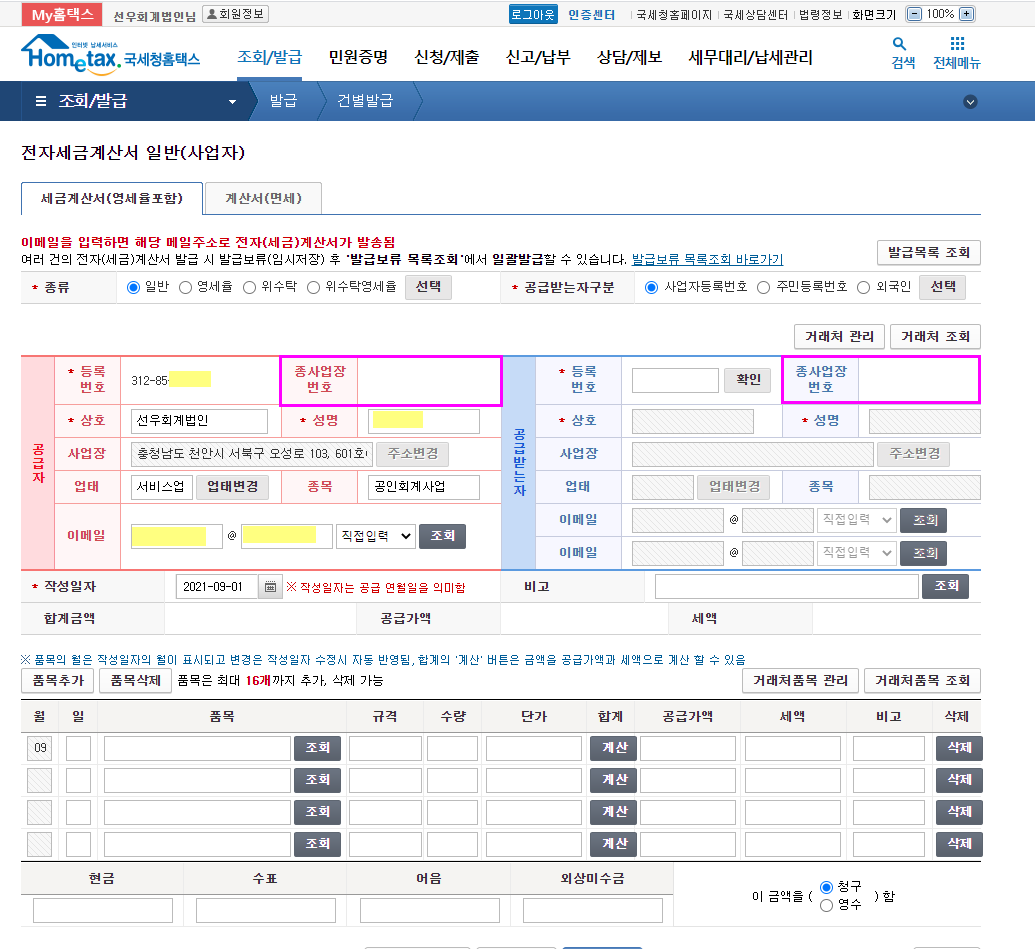Open calendar picker for 작성일자

270,587
